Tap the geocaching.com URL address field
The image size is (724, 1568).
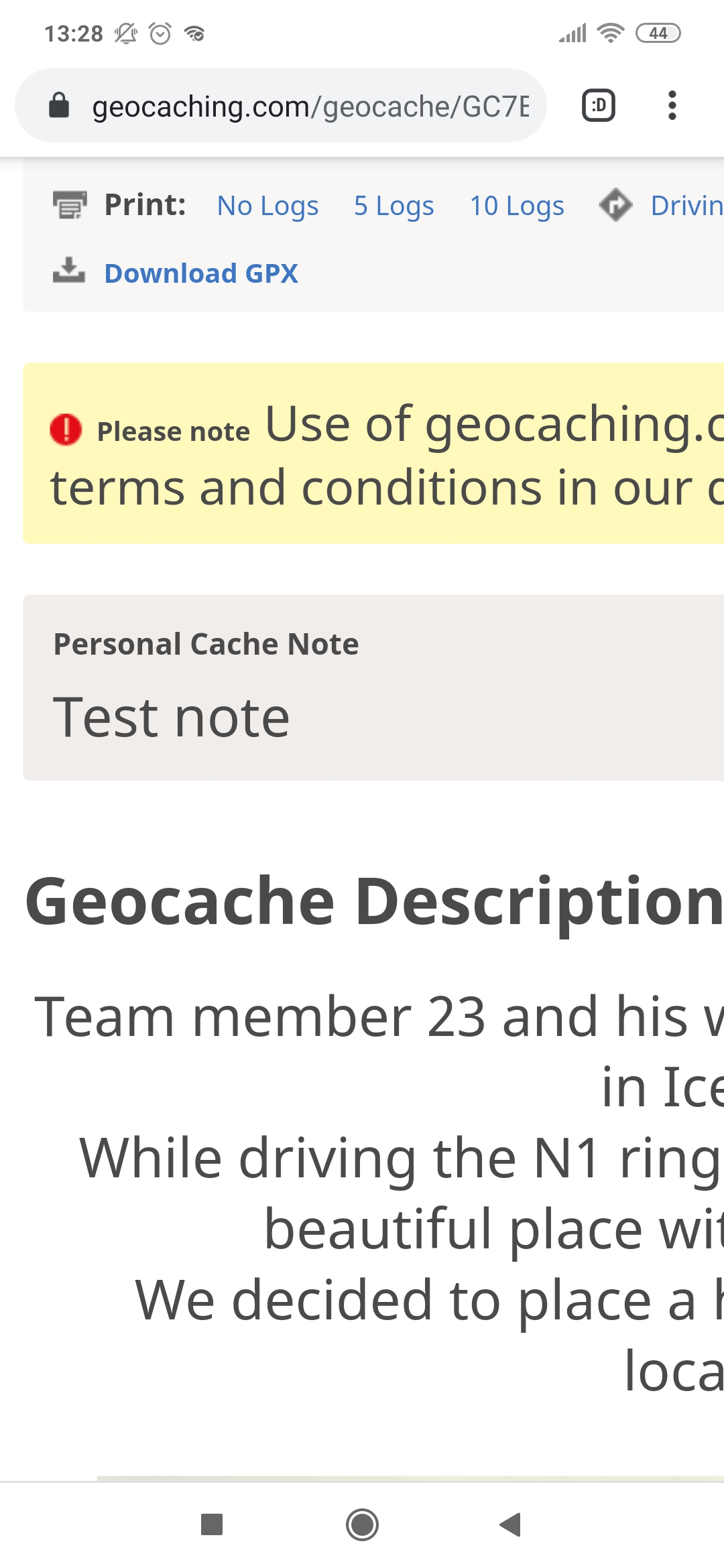tap(310, 106)
